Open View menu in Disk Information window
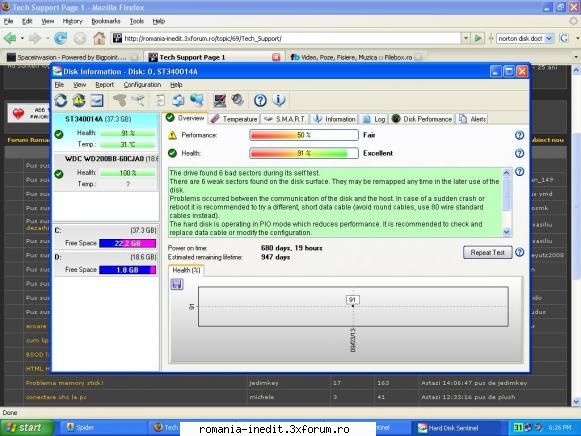Screen dimensions: 581x436 coord(79,85)
